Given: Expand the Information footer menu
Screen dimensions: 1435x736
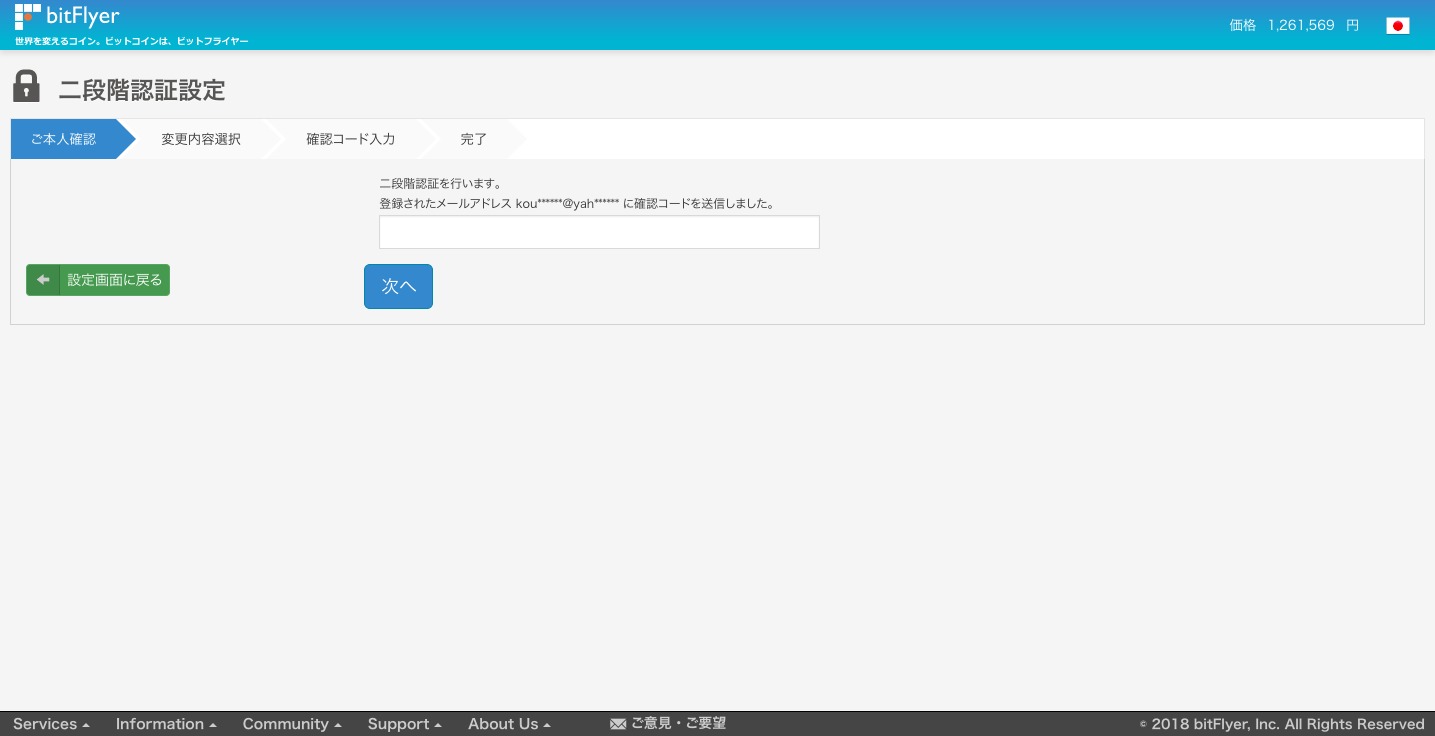Looking at the screenshot, I should click(x=166, y=724).
